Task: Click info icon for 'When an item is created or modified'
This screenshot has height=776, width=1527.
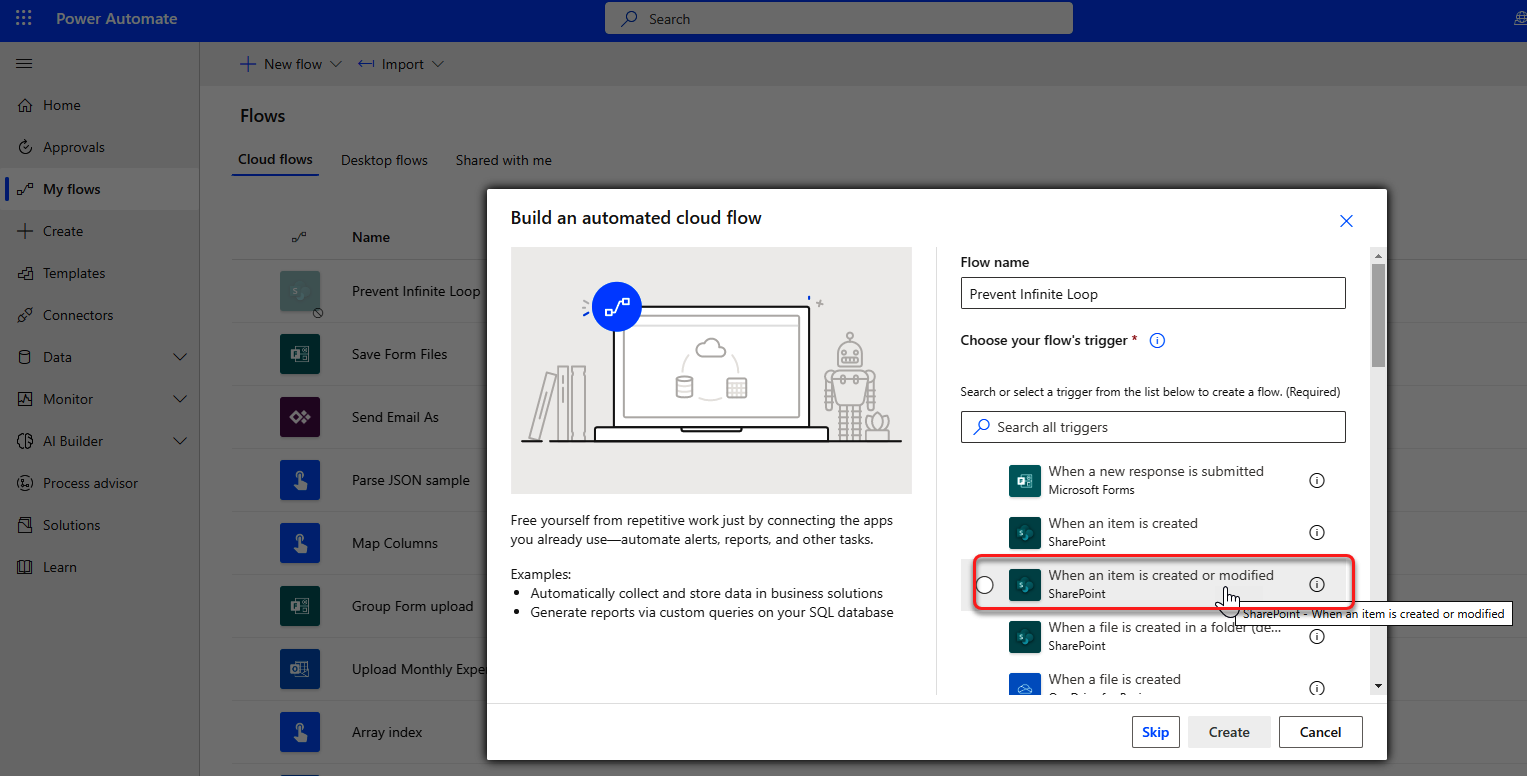Action: point(1317,584)
